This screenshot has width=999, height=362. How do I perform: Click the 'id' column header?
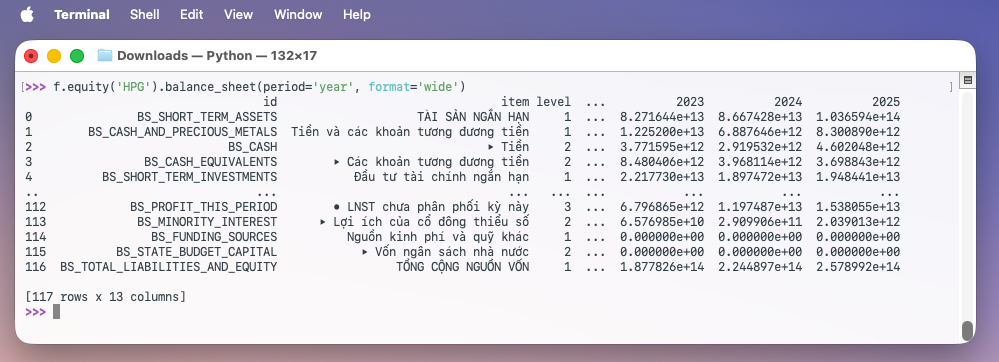pos(270,102)
